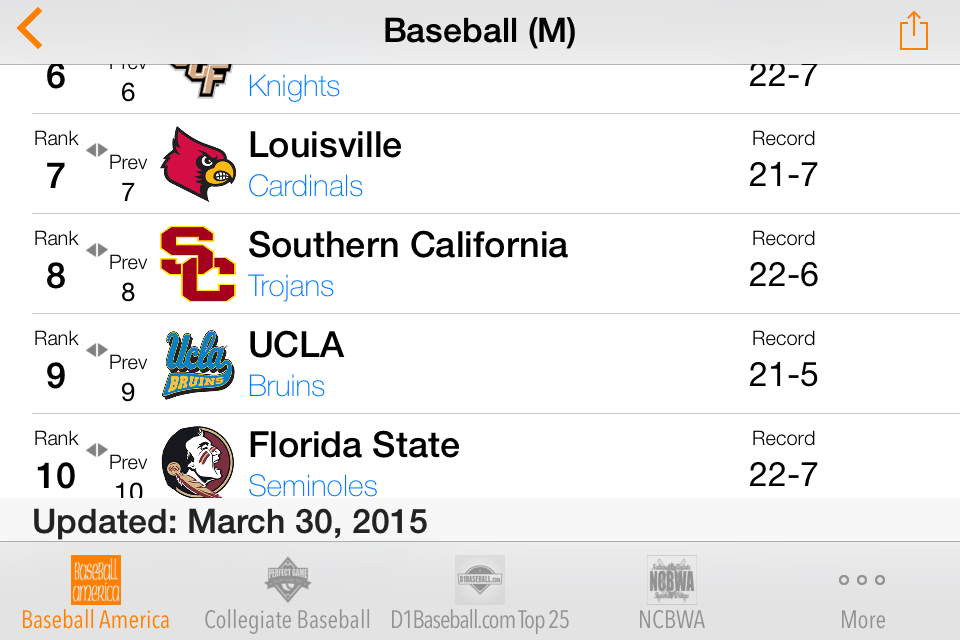This screenshot has height=640, width=960.
Task: Open the Seminoles team link
Action: [x=313, y=485]
